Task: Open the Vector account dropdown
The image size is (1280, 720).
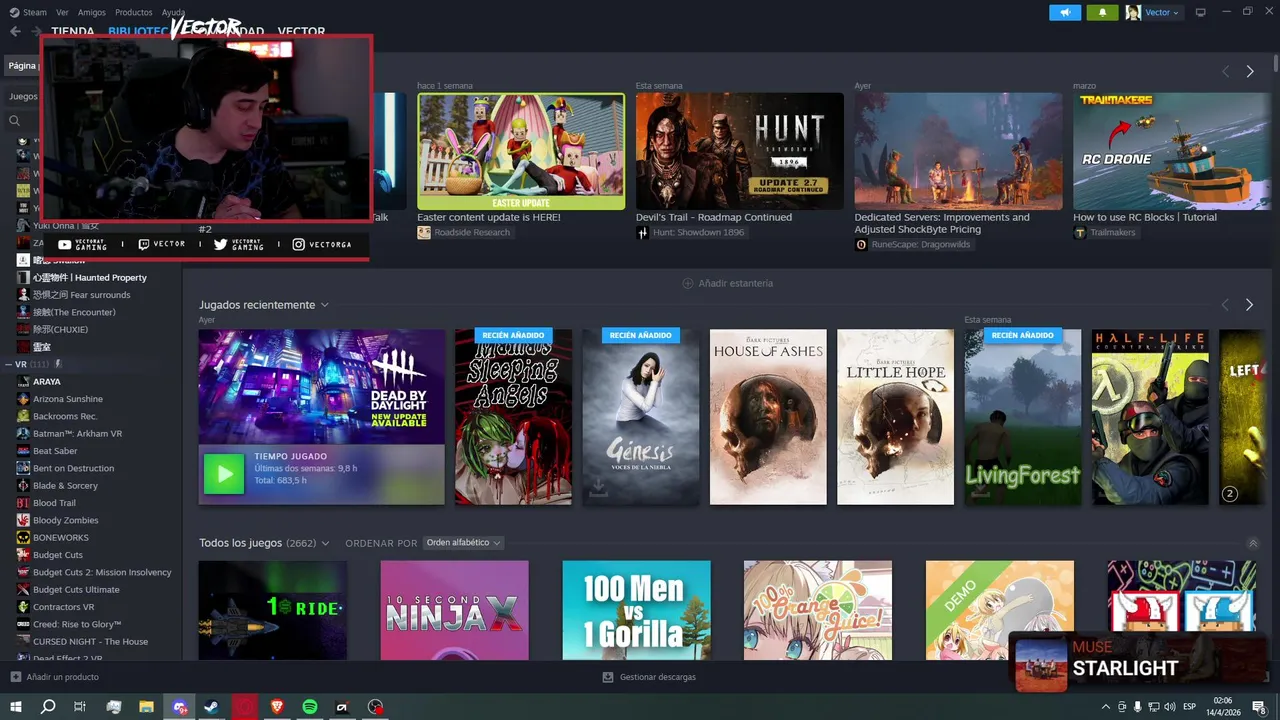Action: [x=1154, y=12]
